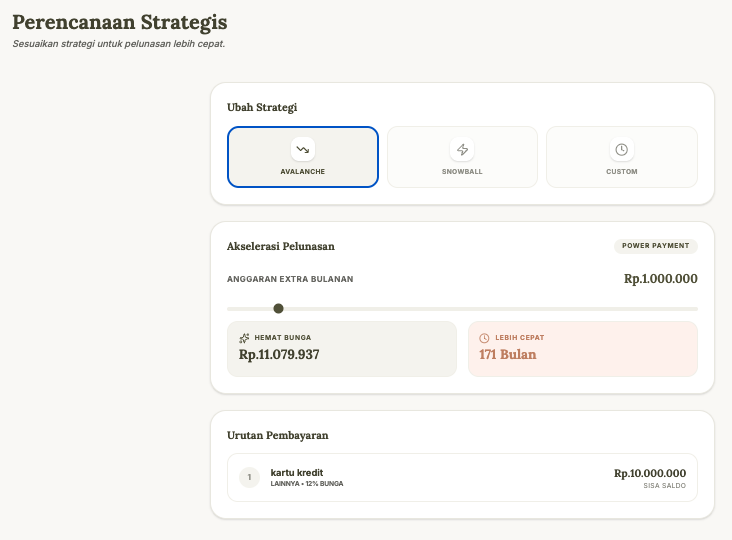Screen dimensions: 732x540
Task: Click the clock icon beside Lebih Cepat
Action: (485, 338)
